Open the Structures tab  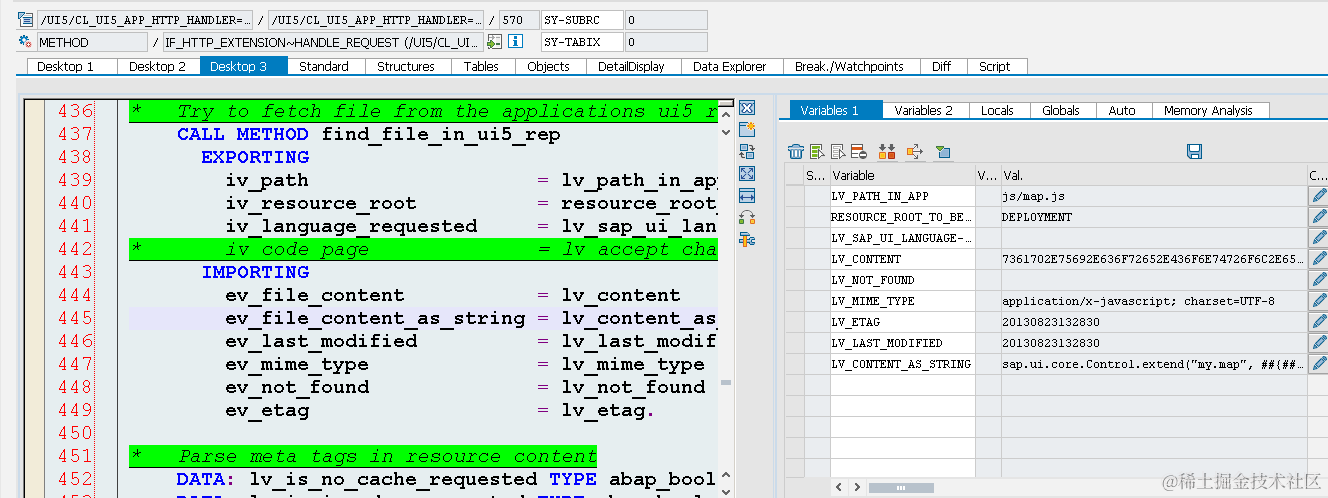(406, 66)
